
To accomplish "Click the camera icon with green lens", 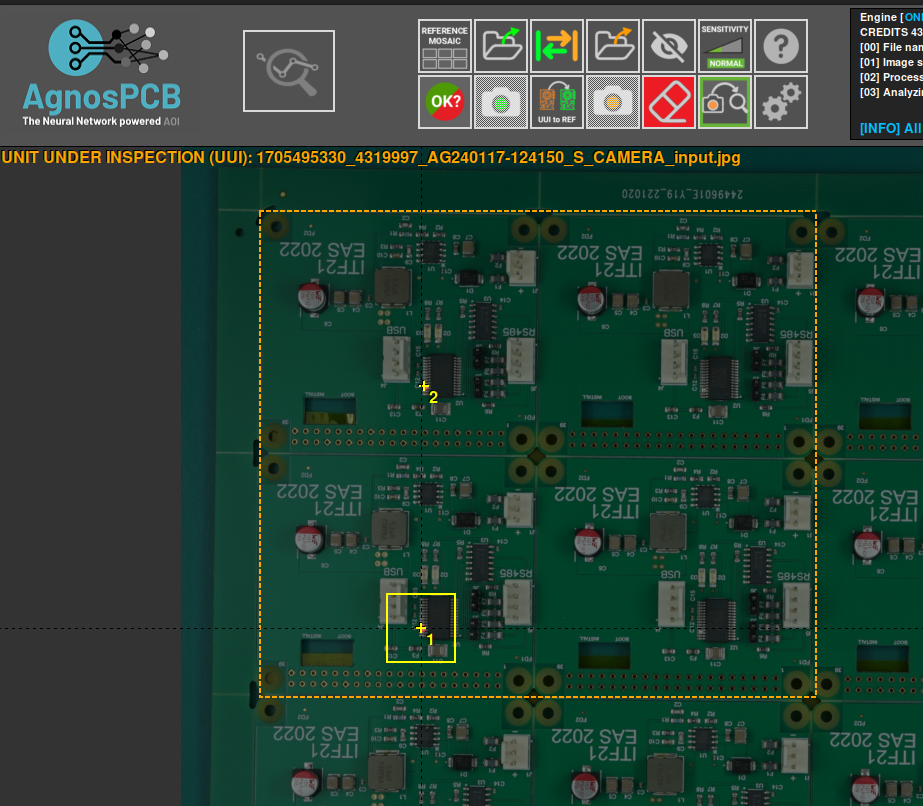I will click(501, 102).
